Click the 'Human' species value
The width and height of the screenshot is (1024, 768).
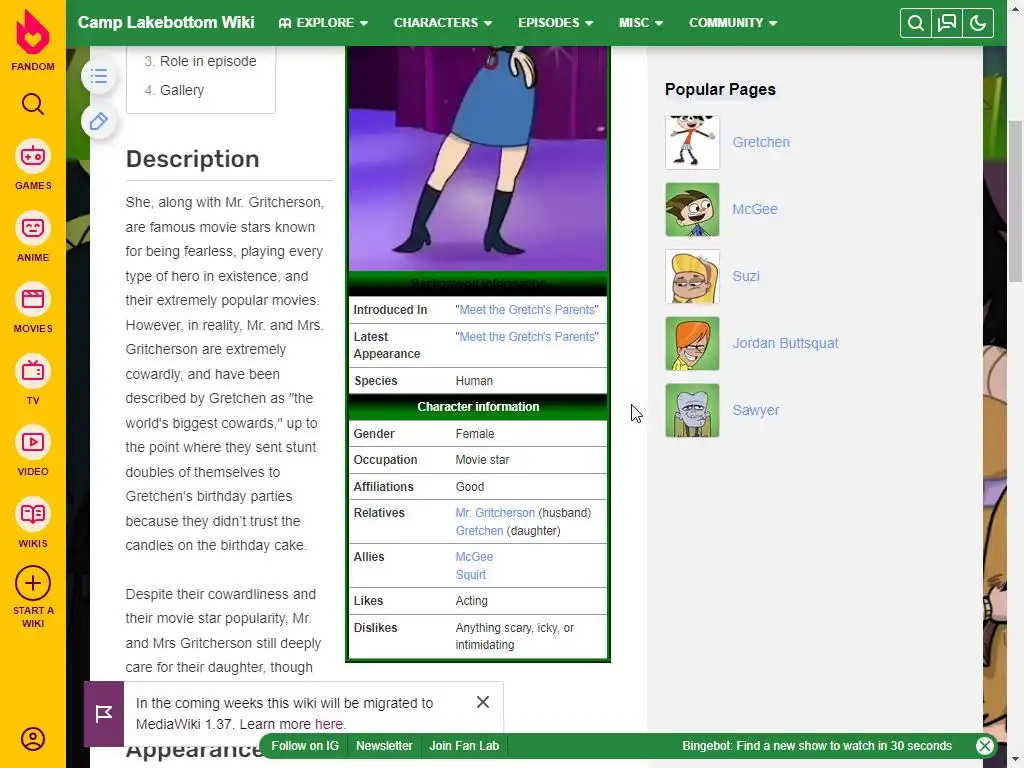(474, 381)
